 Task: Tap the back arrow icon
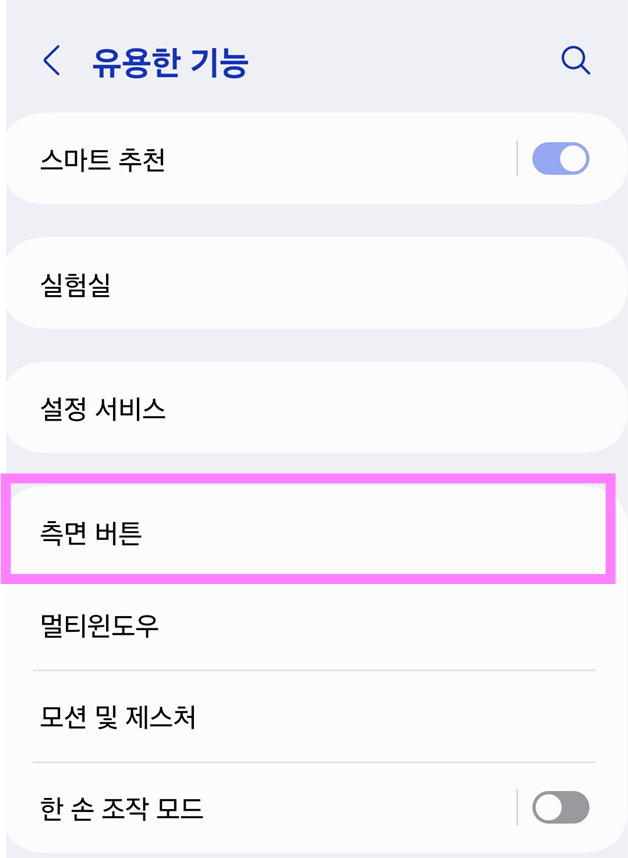tap(47, 60)
